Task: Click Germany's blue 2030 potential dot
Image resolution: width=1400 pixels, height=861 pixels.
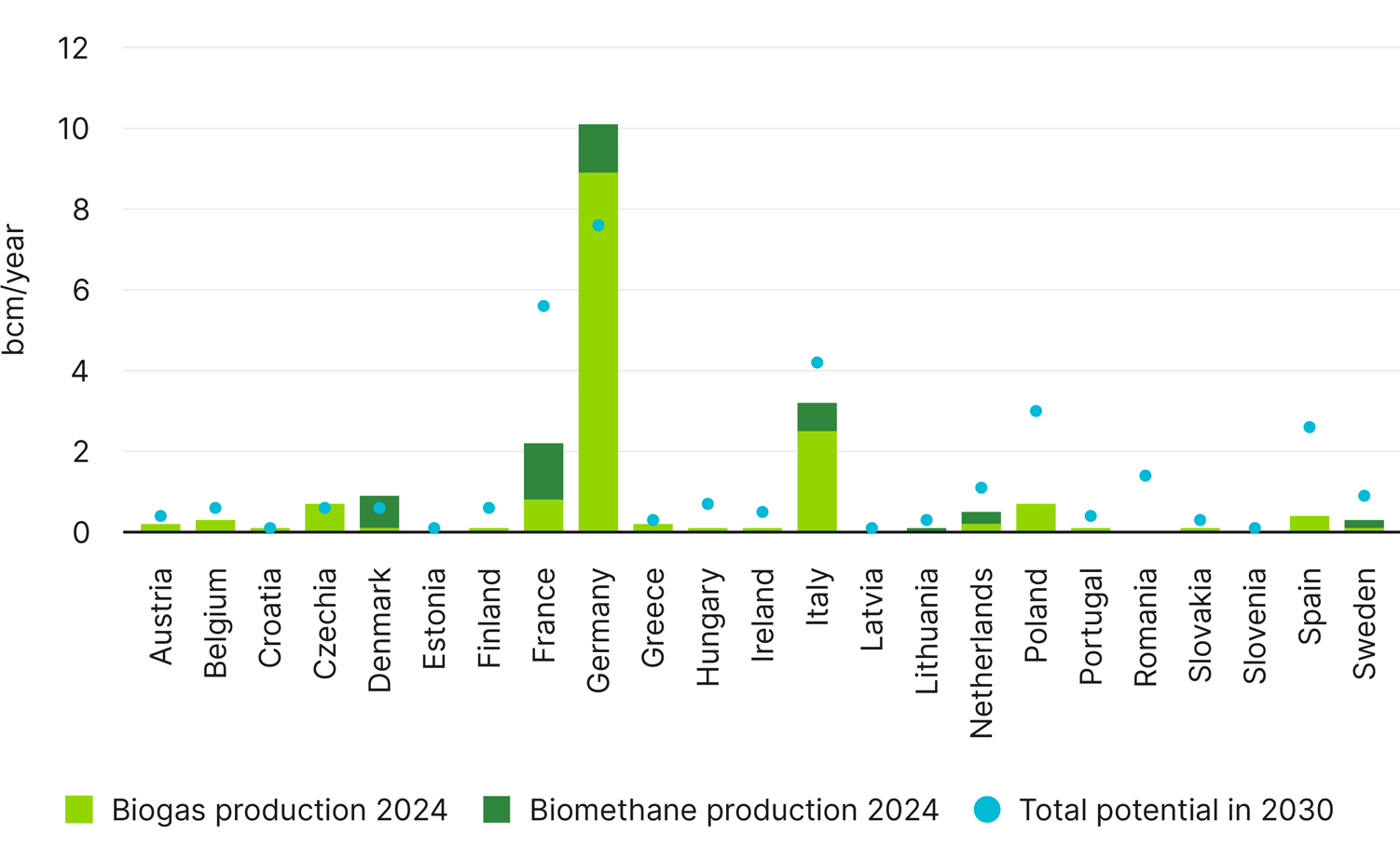Action: pyautogui.click(x=598, y=225)
